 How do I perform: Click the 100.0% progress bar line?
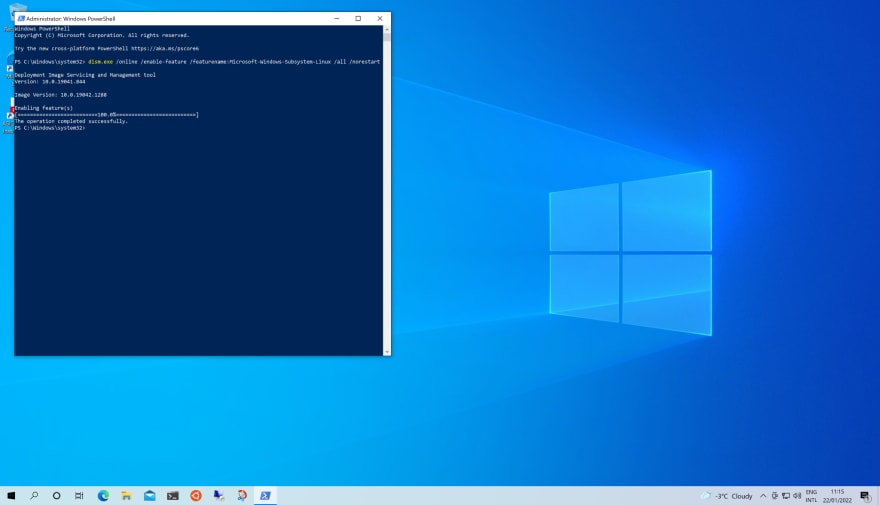coord(107,114)
